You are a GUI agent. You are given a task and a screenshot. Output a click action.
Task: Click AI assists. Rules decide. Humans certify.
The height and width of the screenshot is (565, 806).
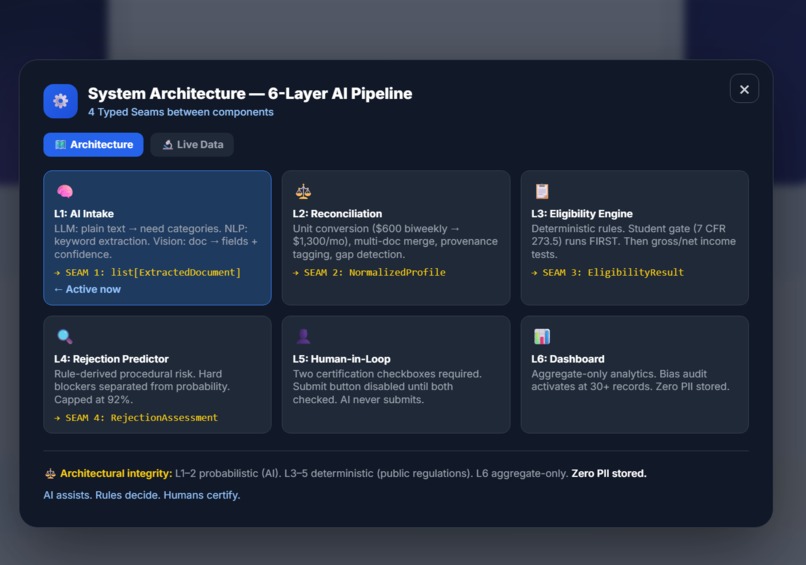(x=141, y=495)
